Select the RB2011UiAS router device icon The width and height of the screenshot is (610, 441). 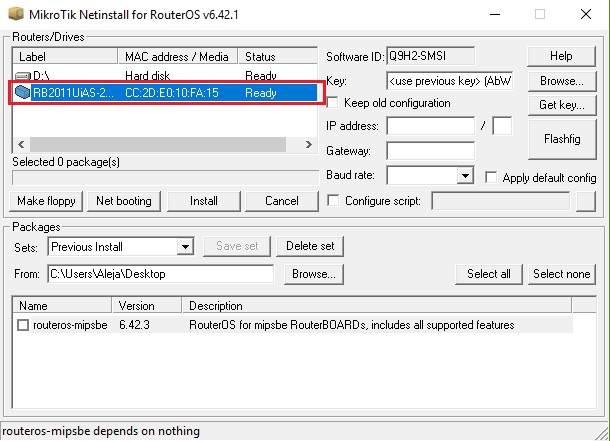[x=23, y=93]
